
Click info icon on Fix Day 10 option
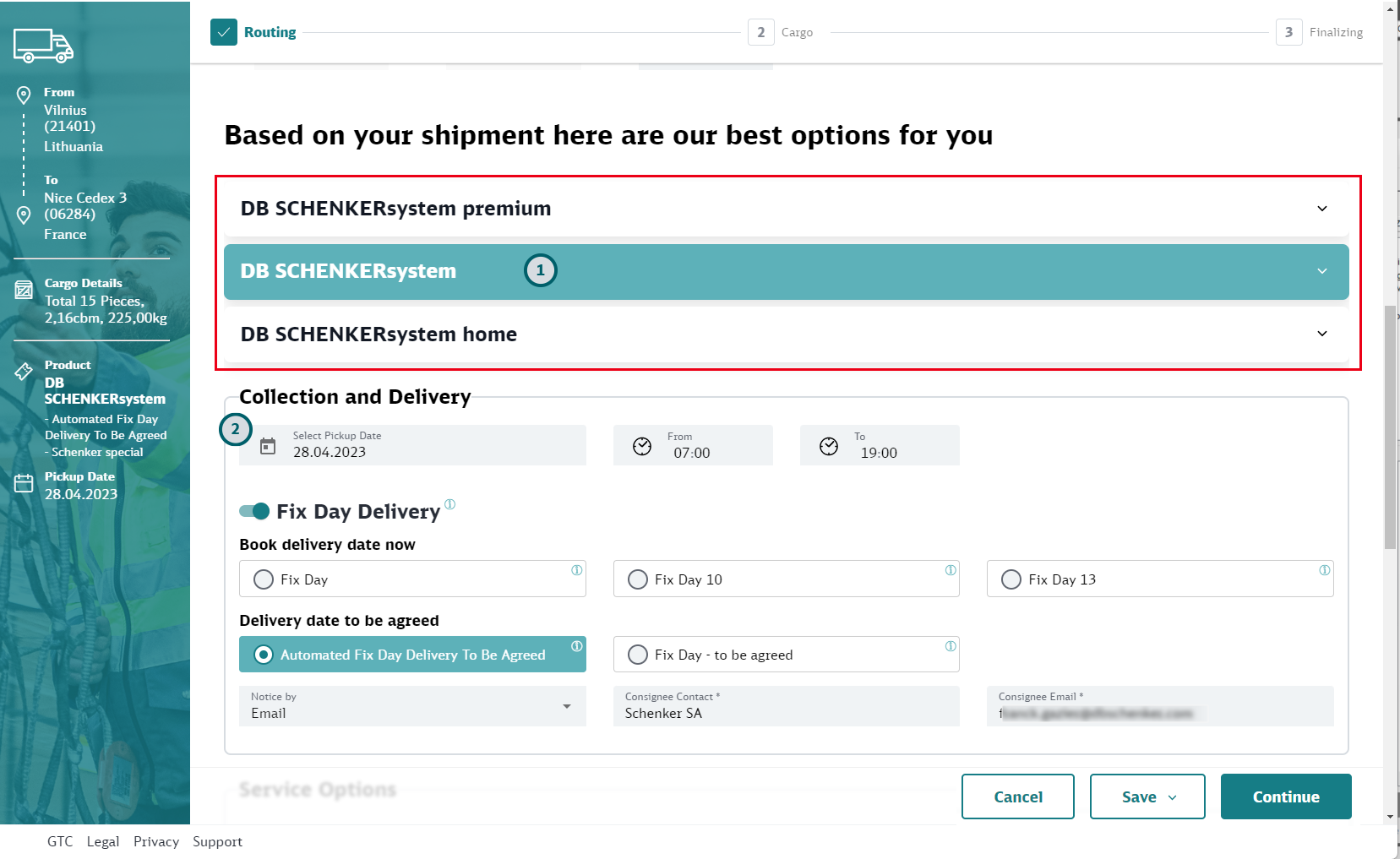tap(951, 570)
